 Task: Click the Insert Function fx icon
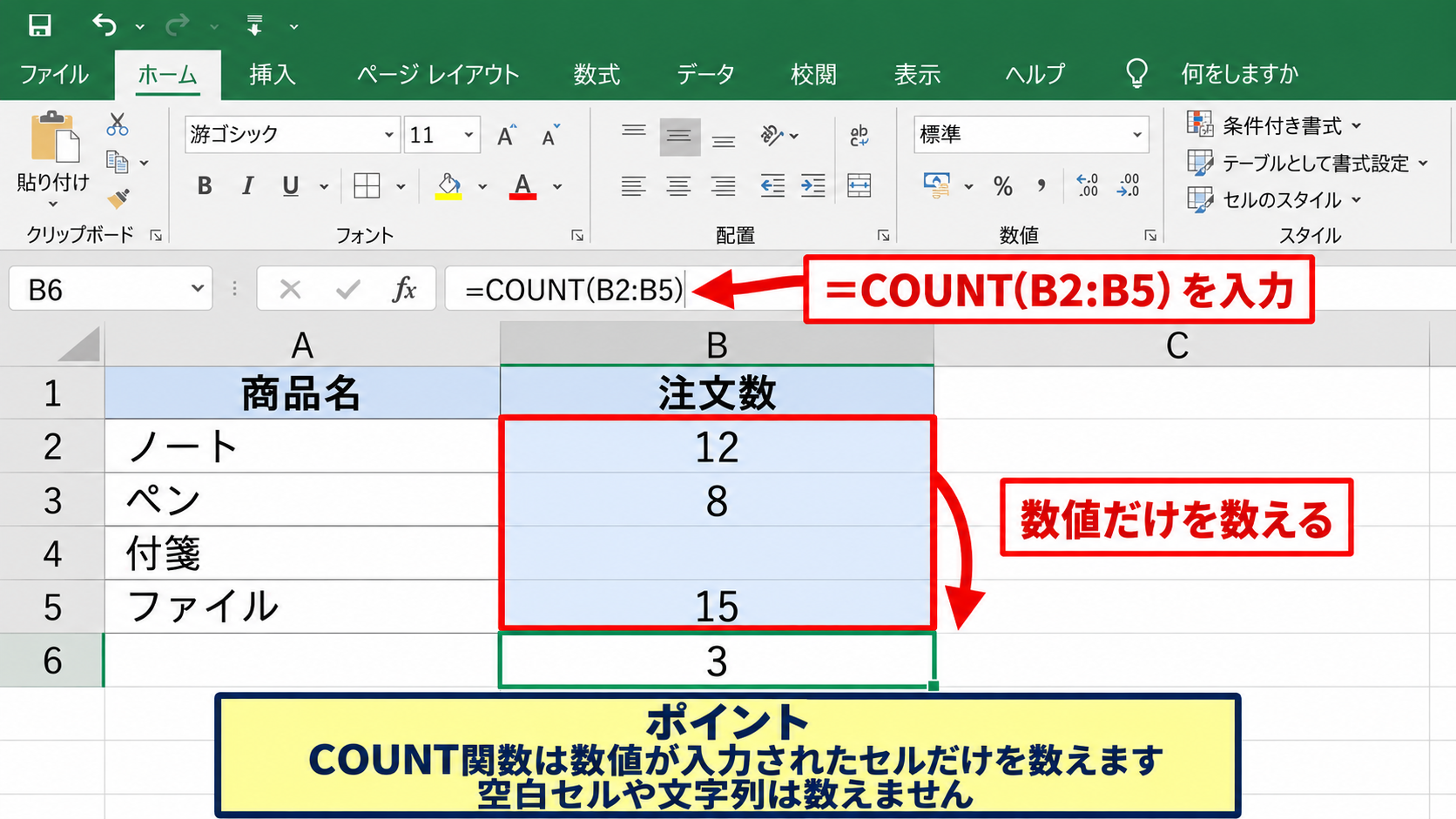[404, 289]
